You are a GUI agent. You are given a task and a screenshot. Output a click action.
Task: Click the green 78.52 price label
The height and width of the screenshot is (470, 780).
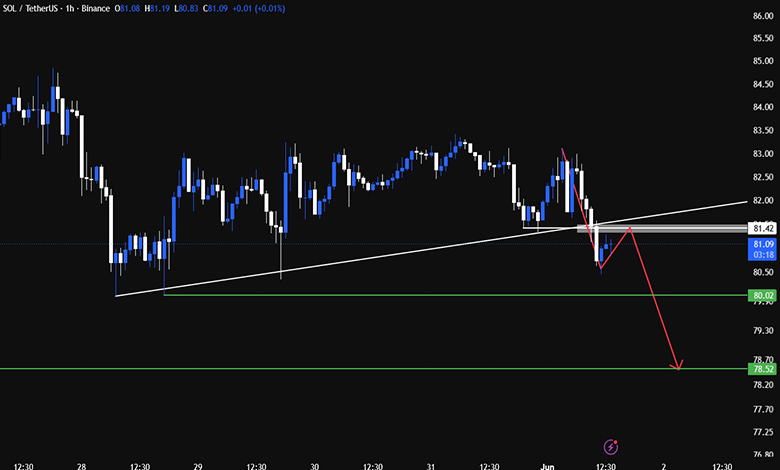coord(762,369)
